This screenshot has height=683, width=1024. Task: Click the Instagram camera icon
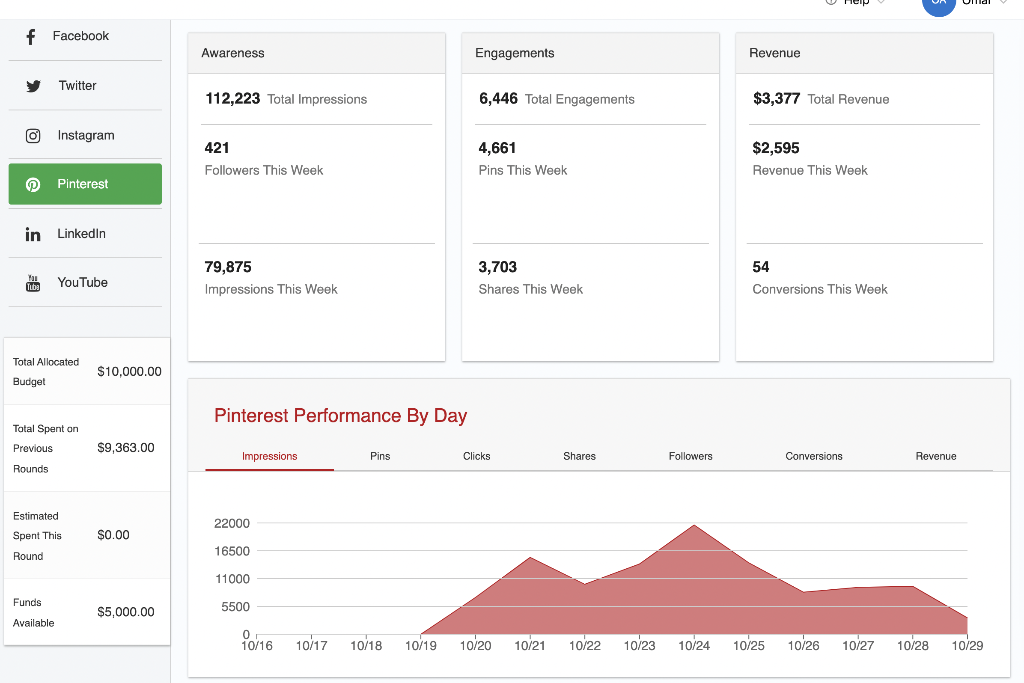tap(33, 136)
